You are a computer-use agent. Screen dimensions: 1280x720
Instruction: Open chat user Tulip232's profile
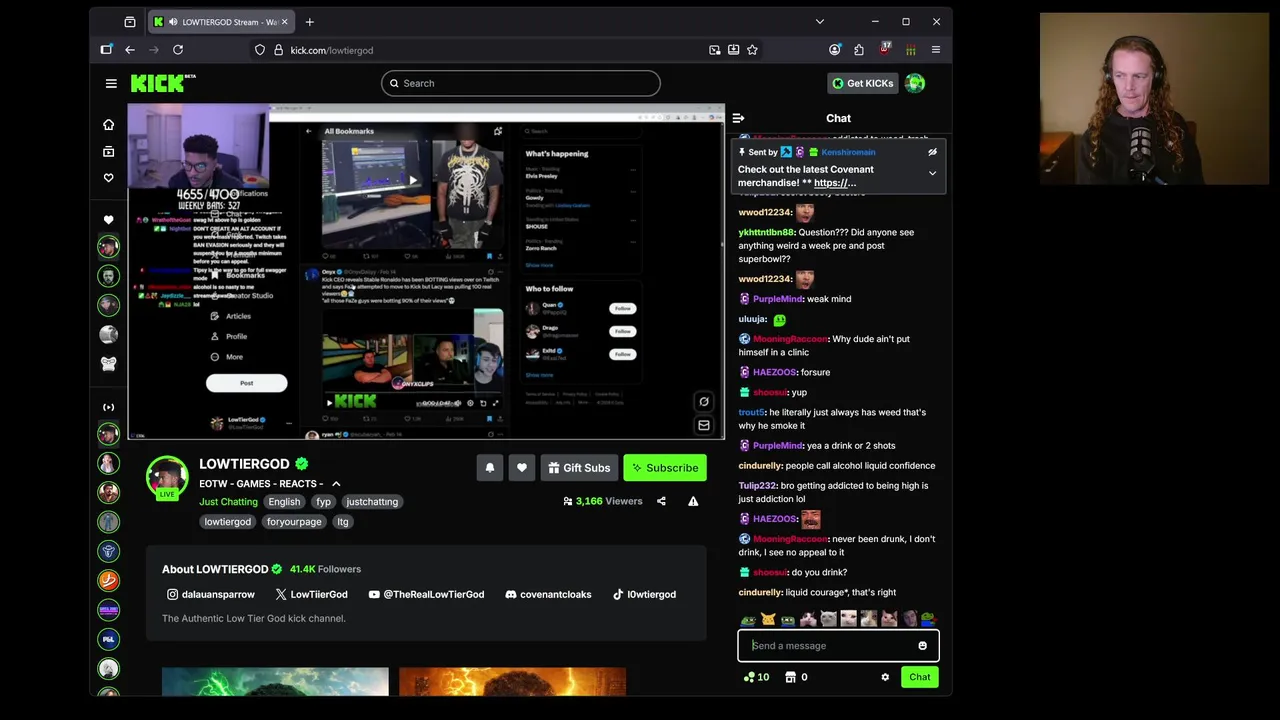[x=757, y=486]
